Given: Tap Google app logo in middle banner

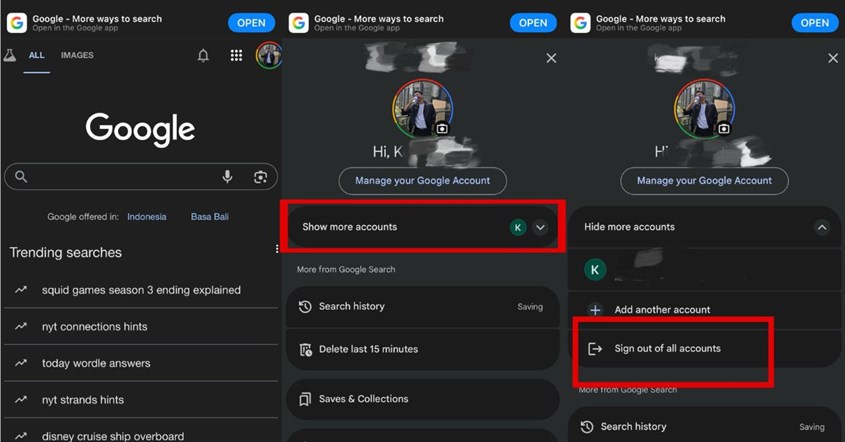Looking at the screenshot, I should coord(299,23).
